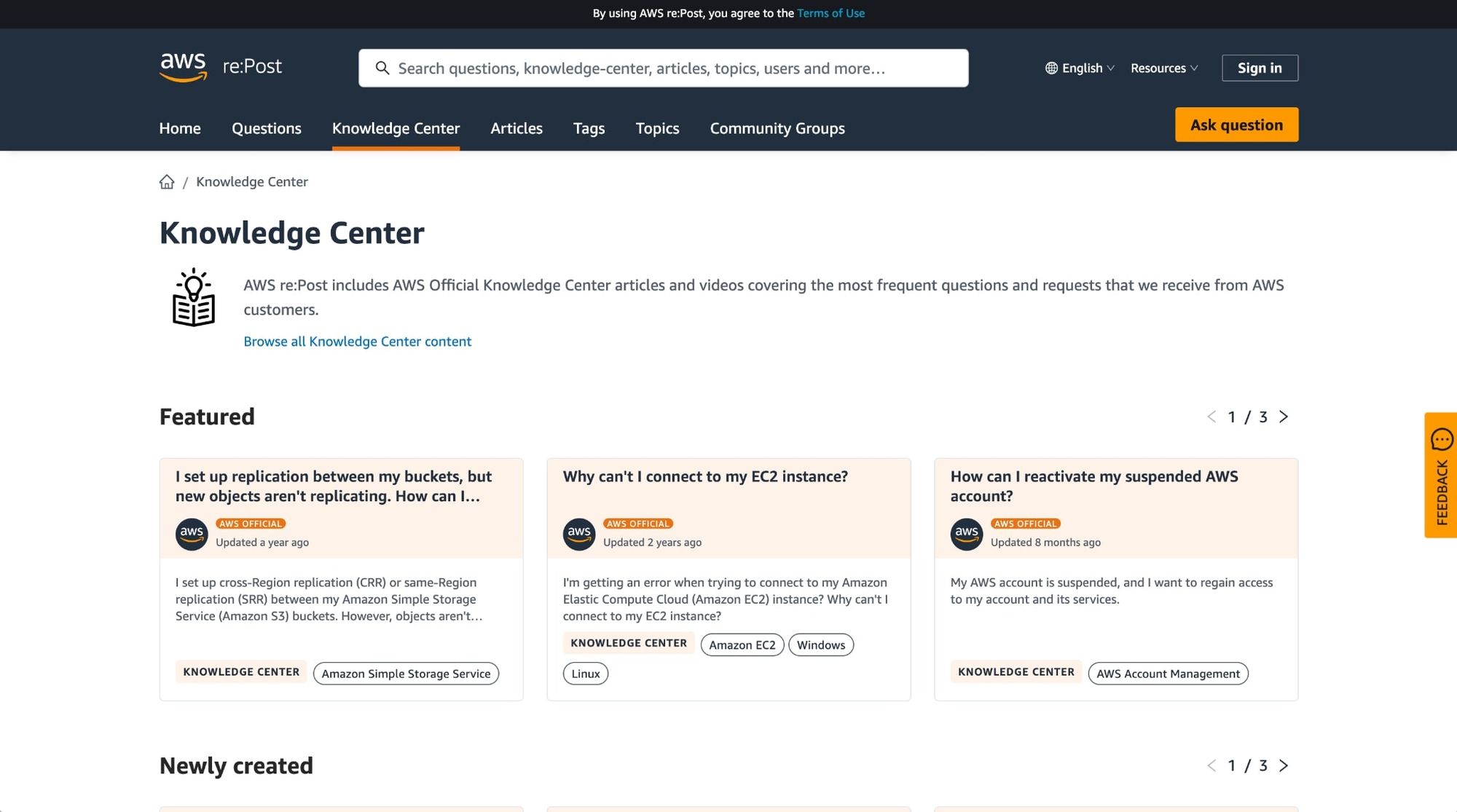This screenshot has width=1457, height=812.
Task: Open the Feedback chat bubble icon
Action: click(1441, 440)
